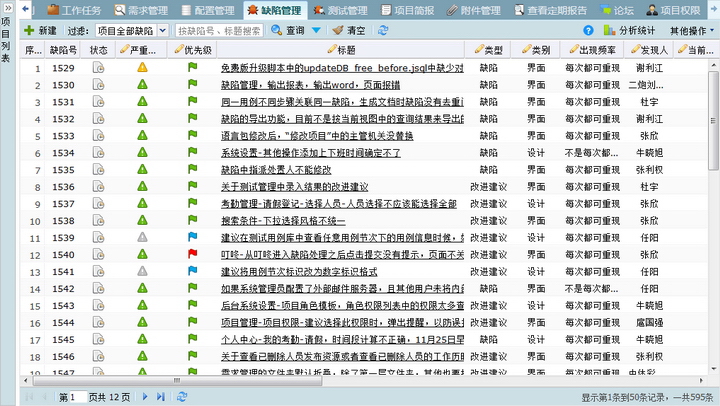Open 分析统计 statistics
Image resolution: width=720 pixels, height=406 pixels.
point(629,30)
